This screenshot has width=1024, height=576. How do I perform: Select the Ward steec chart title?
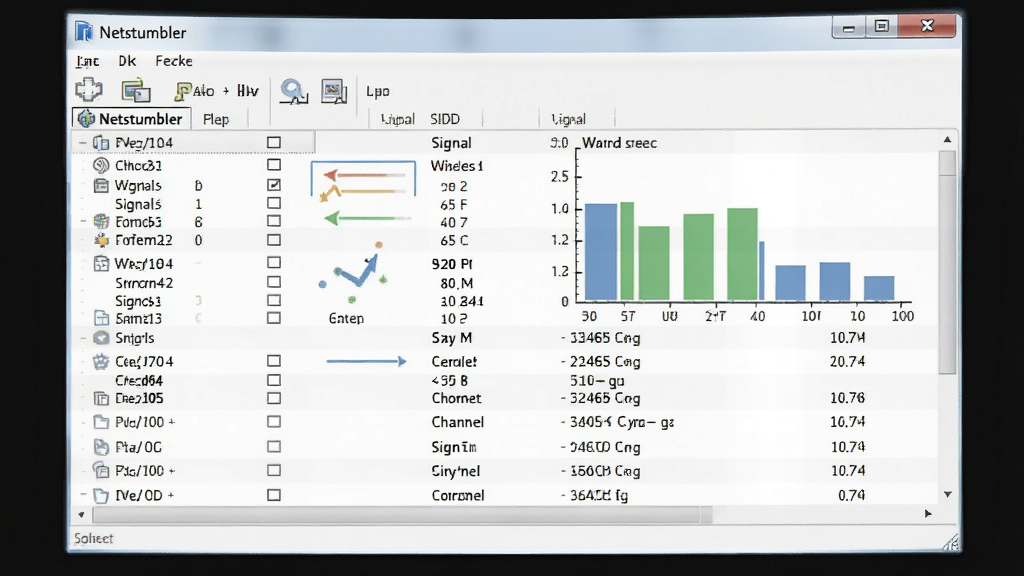click(x=619, y=143)
